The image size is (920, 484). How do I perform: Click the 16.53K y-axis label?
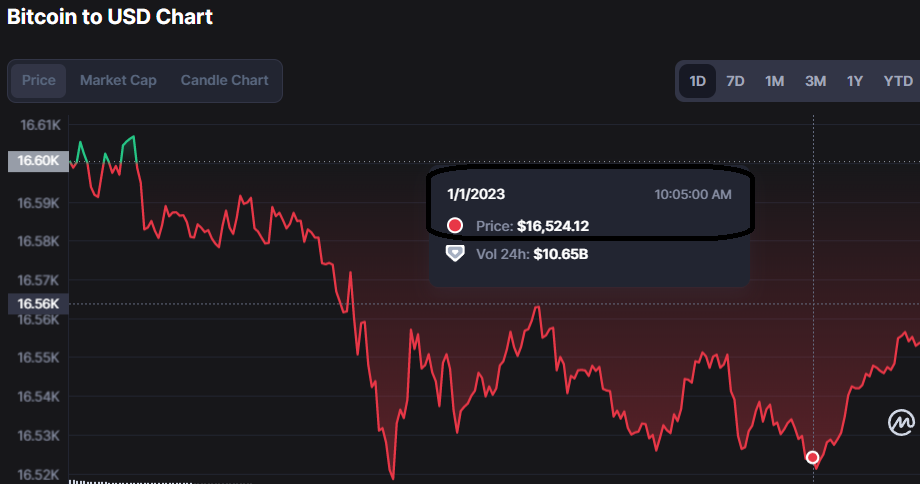point(38,436)
